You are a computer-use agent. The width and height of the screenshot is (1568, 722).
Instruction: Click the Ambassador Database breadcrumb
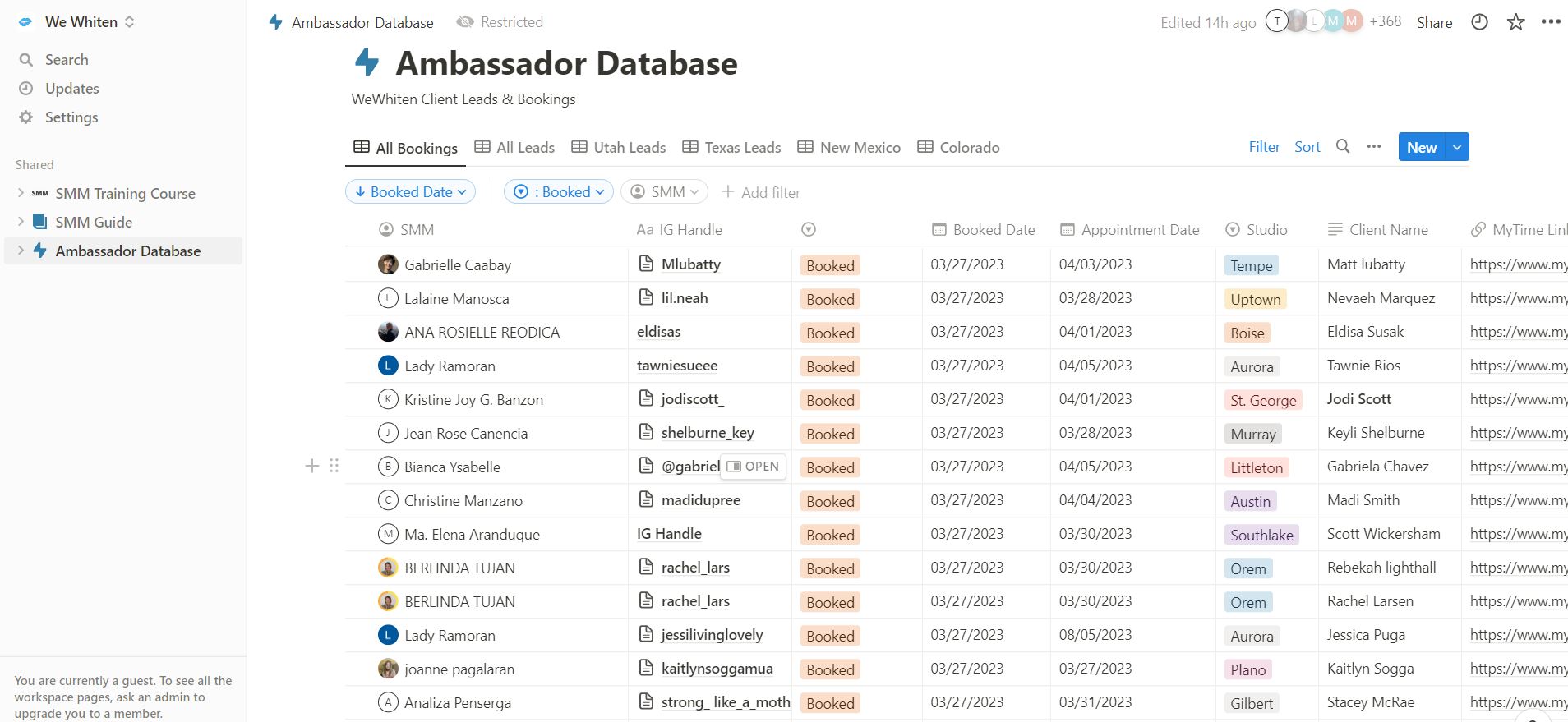(x=352, y=22)
